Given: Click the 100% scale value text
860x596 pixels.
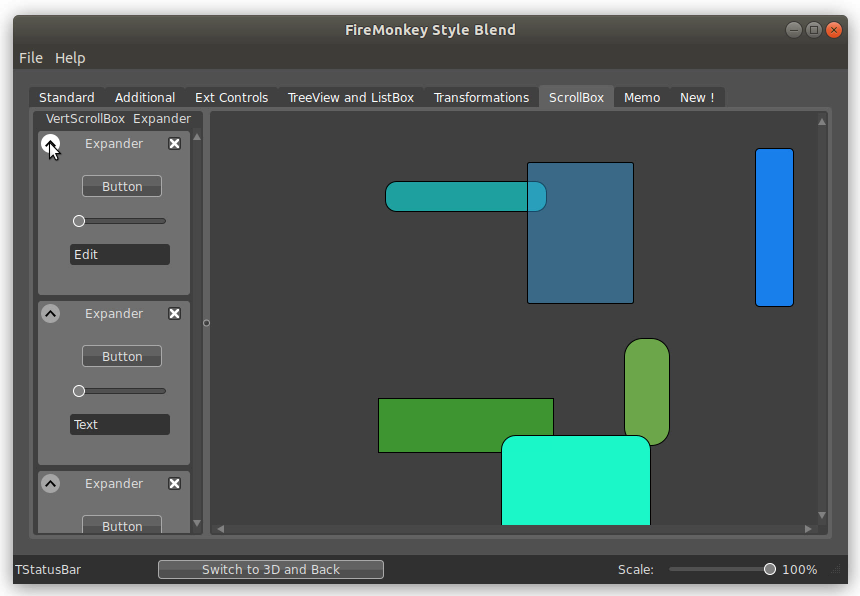Looking at the screenshot, I should [800, 570].
